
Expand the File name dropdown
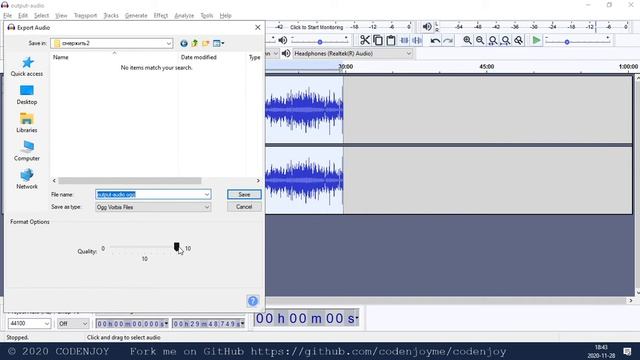coord(207,195)
